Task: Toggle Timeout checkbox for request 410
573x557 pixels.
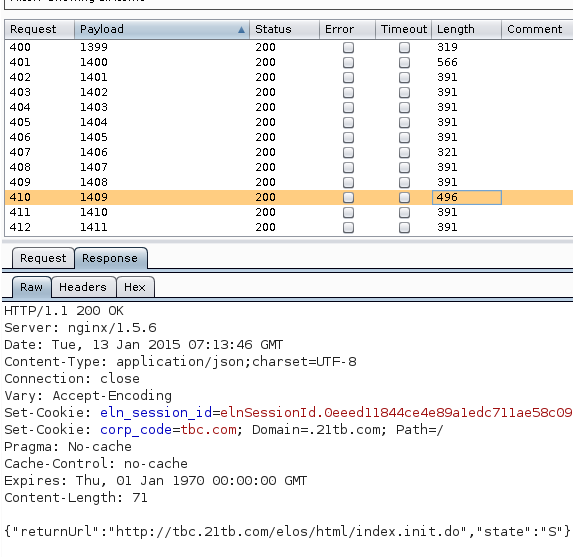Action: (404, 197)
